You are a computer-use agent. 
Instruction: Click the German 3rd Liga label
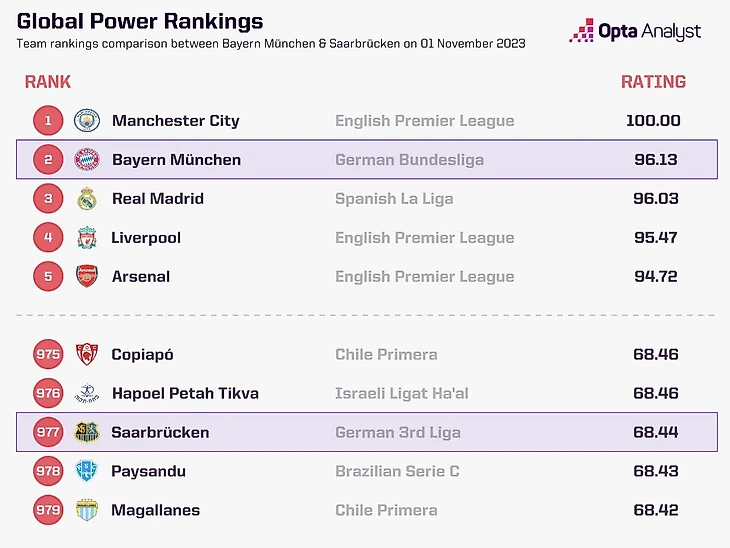point(398,433)
